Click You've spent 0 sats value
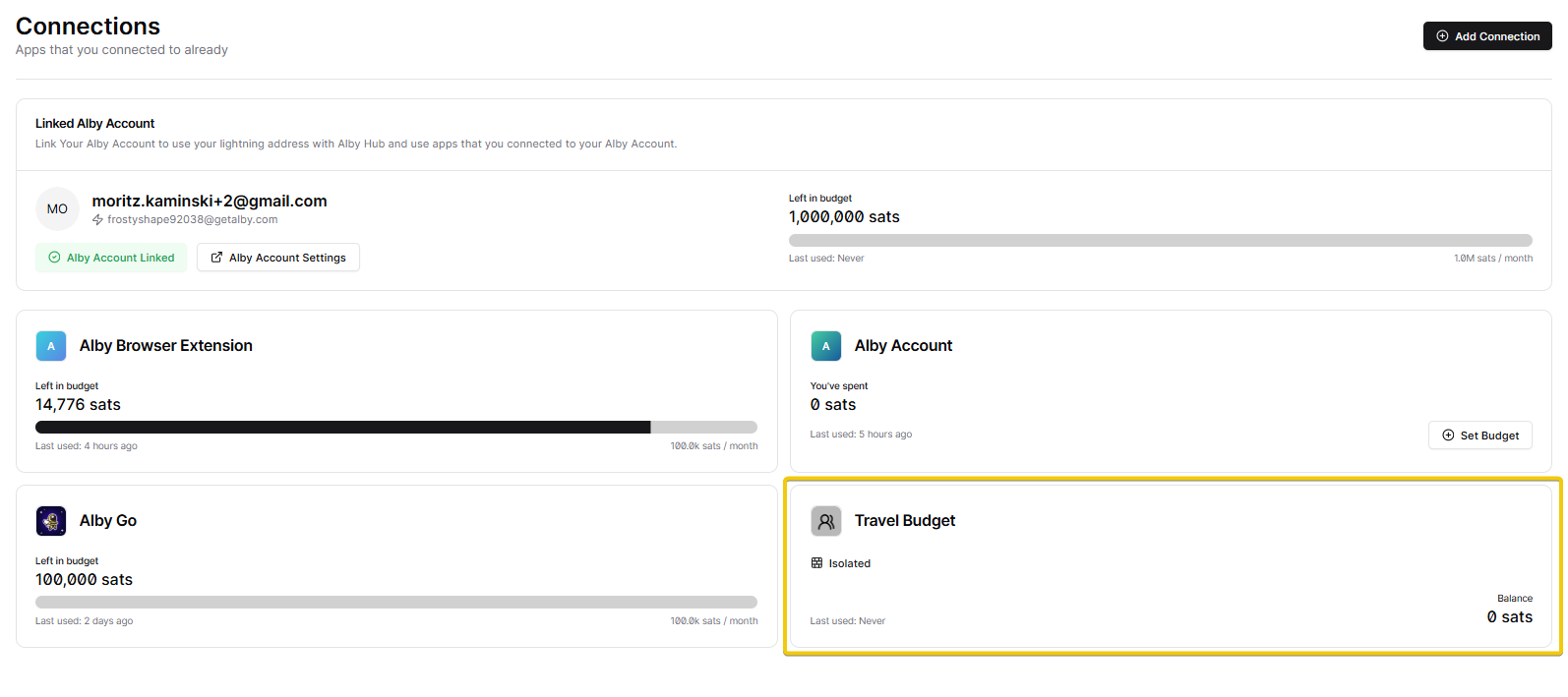 coord(832,405)
